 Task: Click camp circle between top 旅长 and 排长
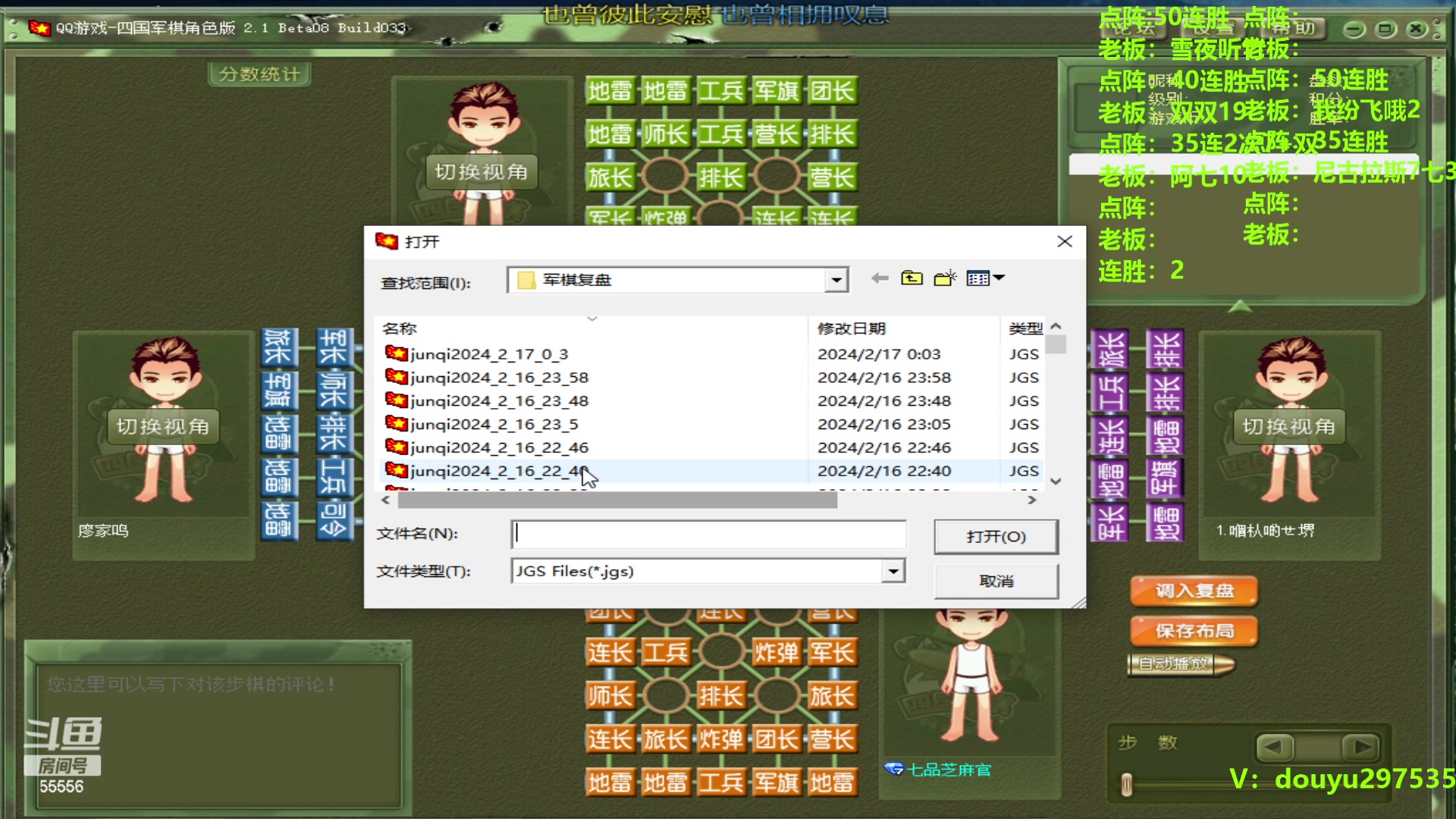coord(665,177)
